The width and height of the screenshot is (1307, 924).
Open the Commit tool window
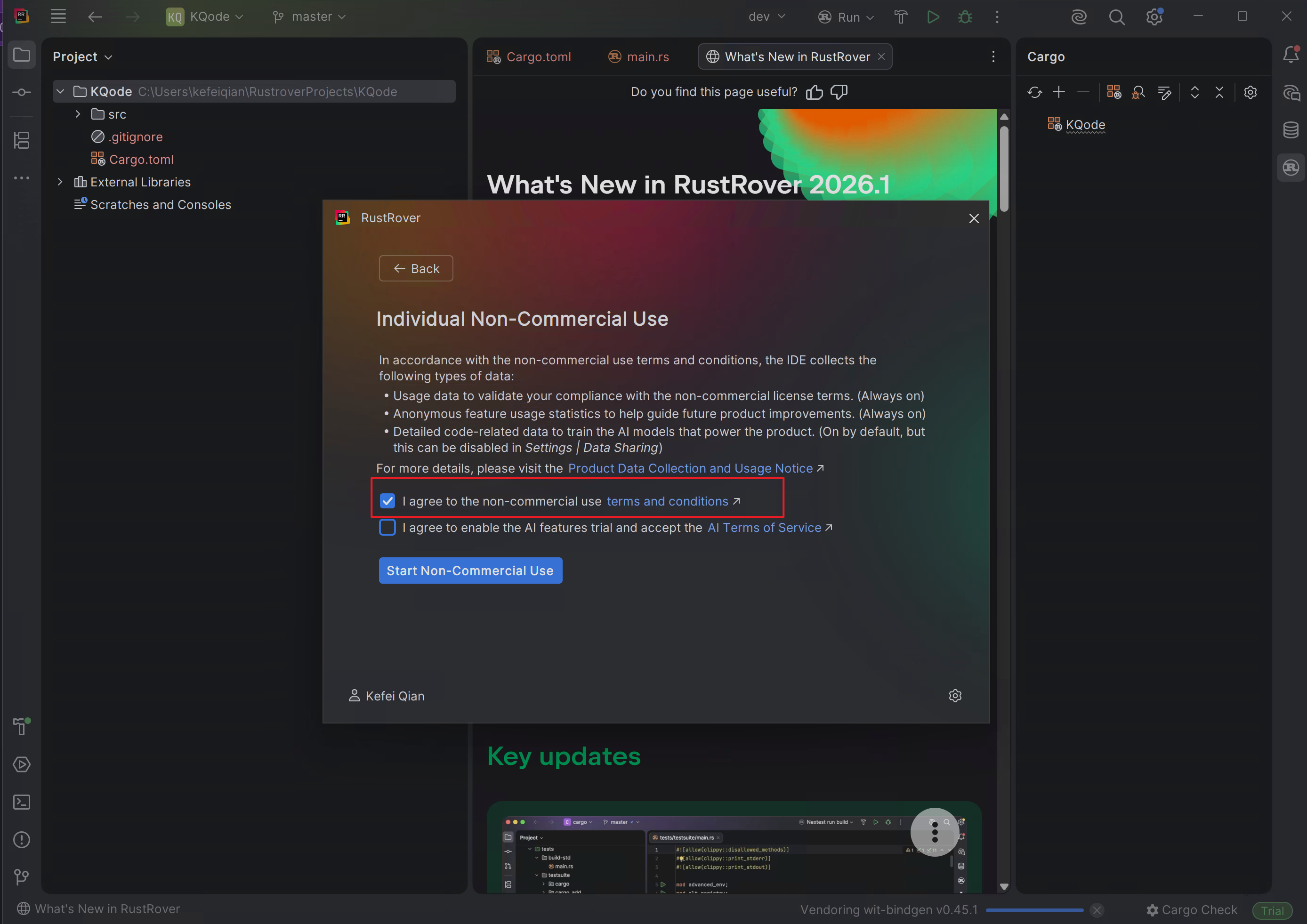click(22, 92)
